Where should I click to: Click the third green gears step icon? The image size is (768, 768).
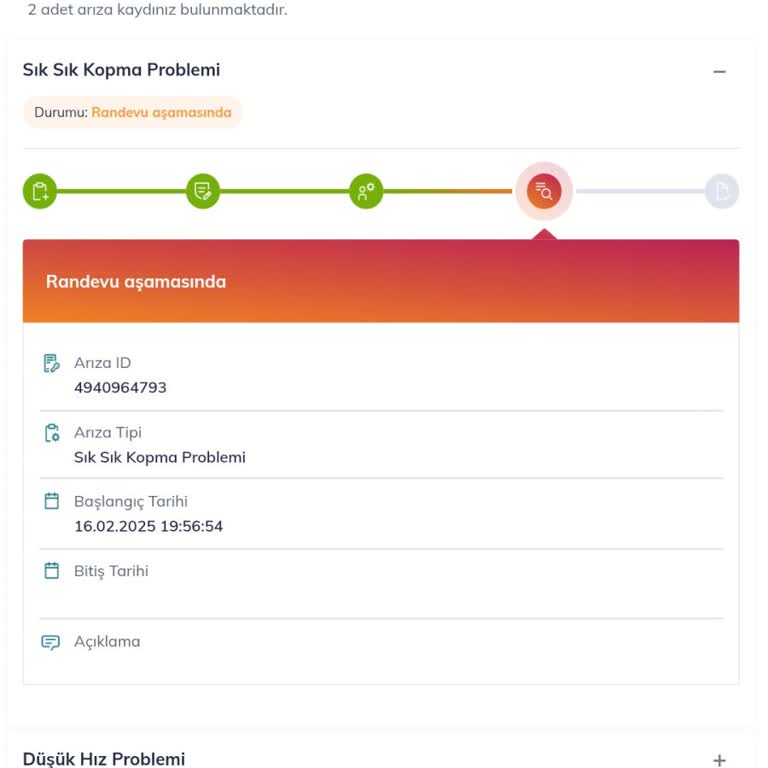(x=366, y=191)
